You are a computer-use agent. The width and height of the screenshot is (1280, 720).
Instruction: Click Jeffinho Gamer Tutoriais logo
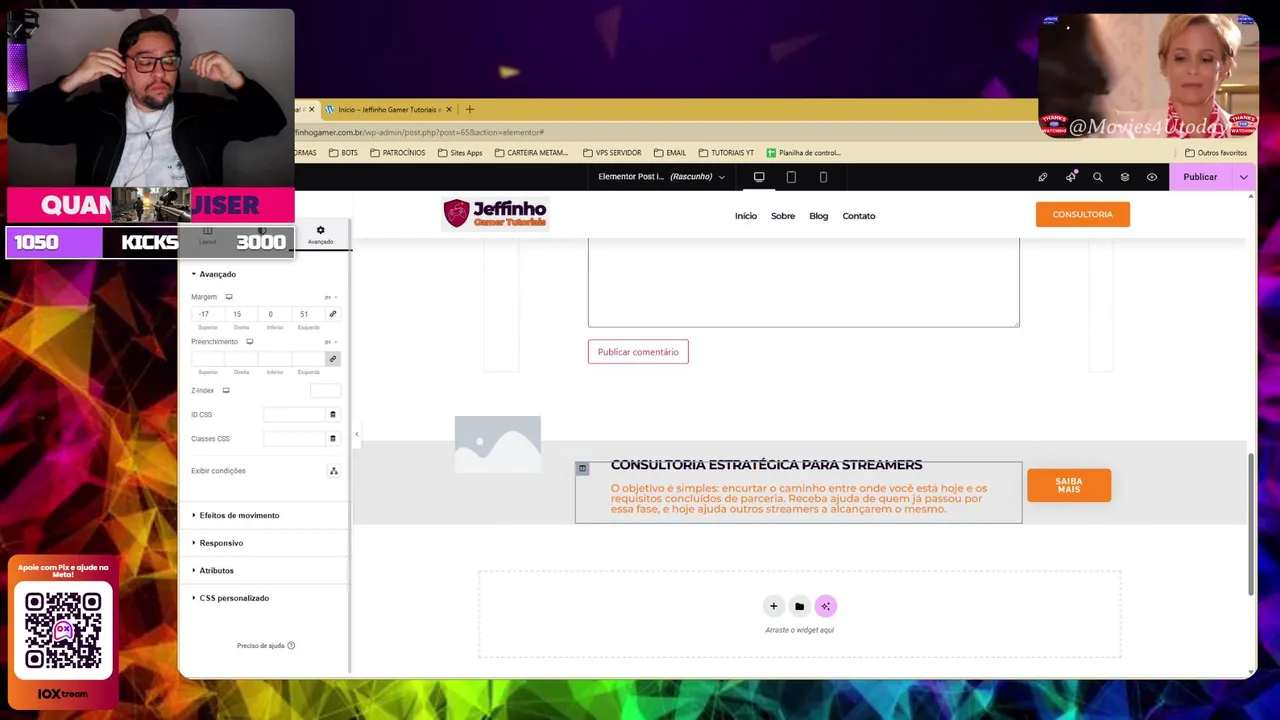pyautogui.click(x=495, y=213)
